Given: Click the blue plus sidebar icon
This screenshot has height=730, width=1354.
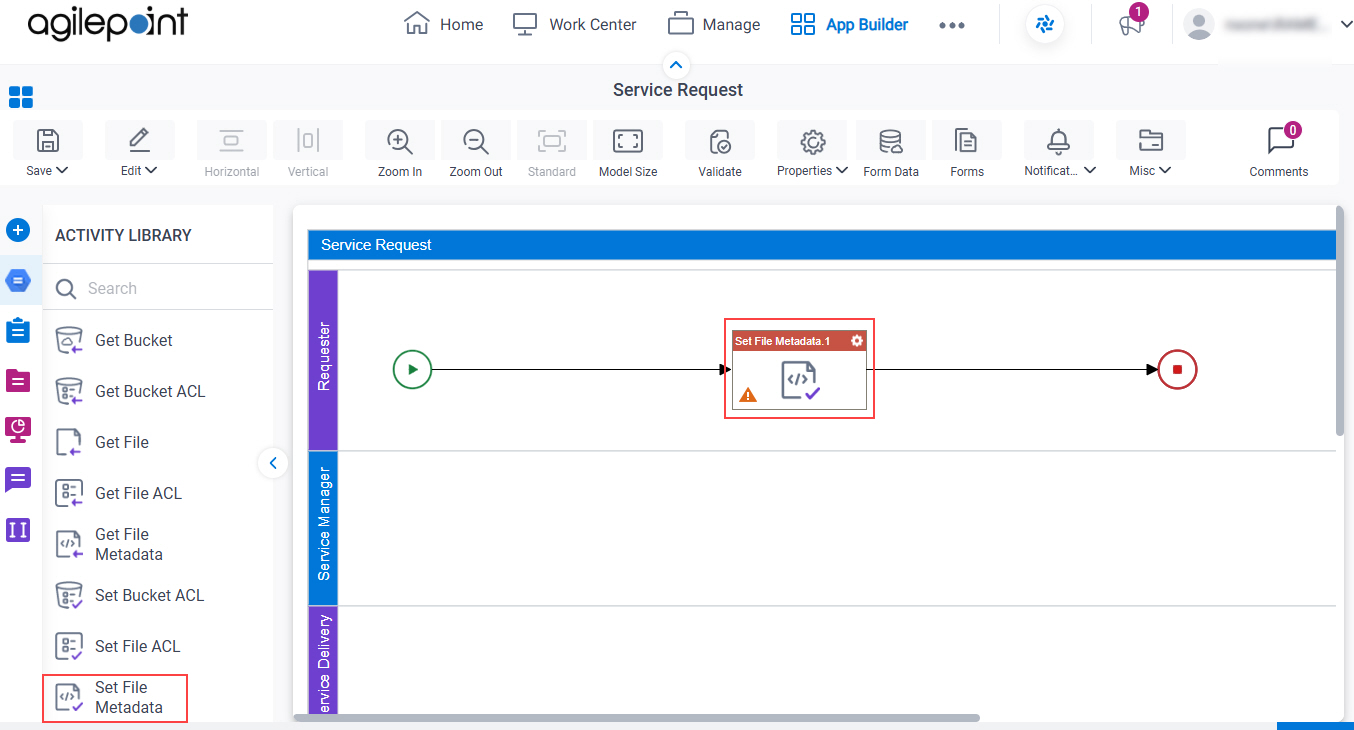Looking at the screenshot, I should [x=18, y=230].
